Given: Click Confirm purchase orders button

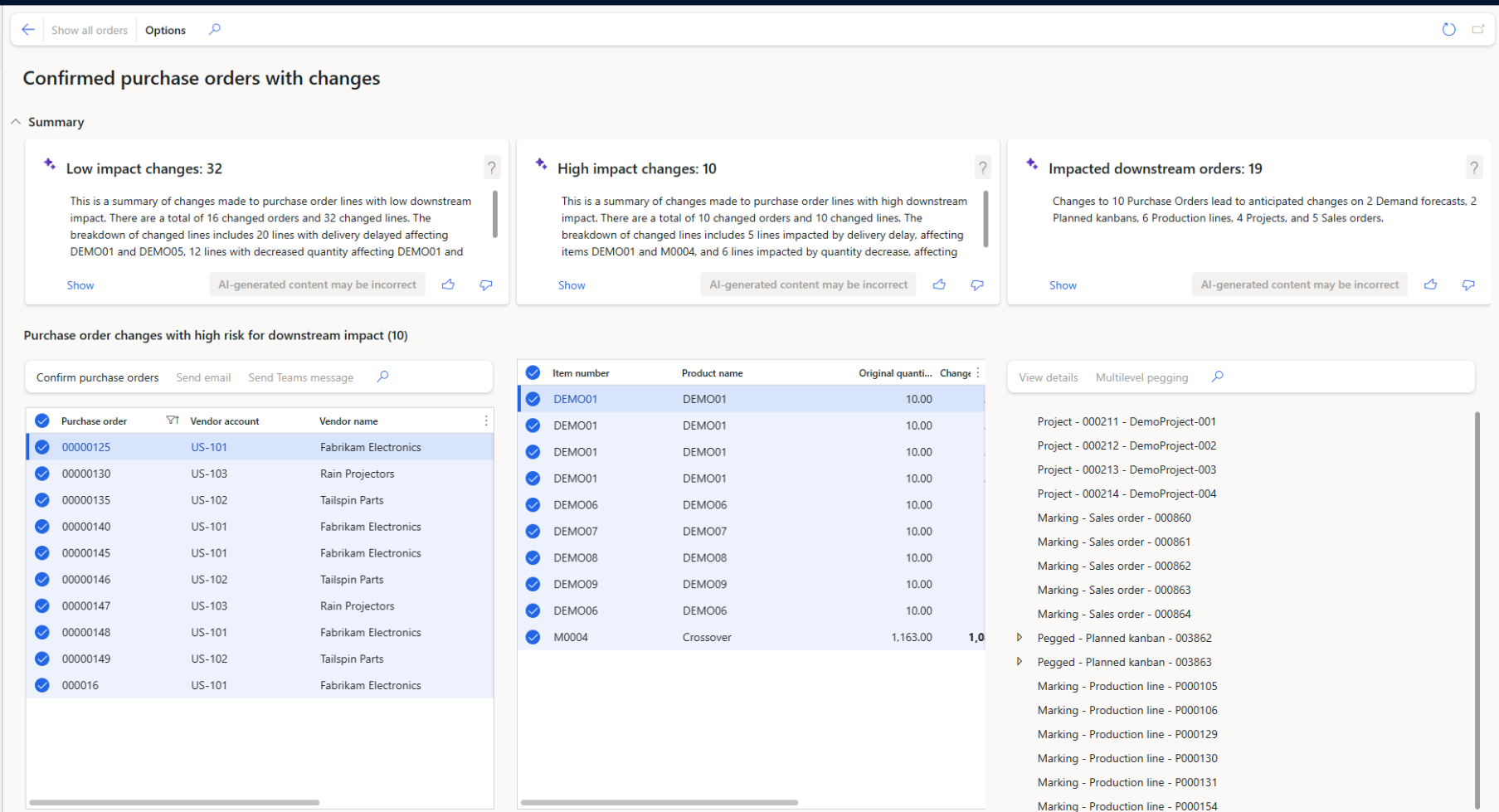Looking at the screenshot, I should (x=97, y=377).
